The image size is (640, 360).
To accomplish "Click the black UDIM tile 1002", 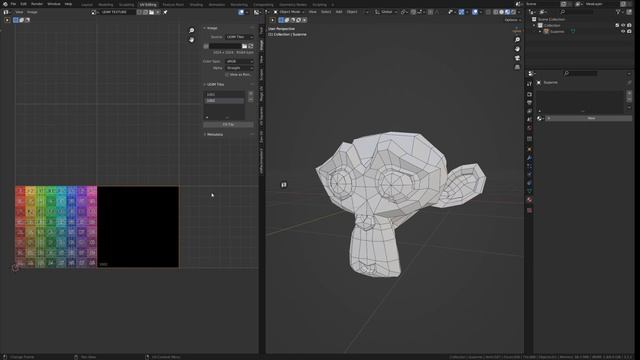I will point(138,227).
